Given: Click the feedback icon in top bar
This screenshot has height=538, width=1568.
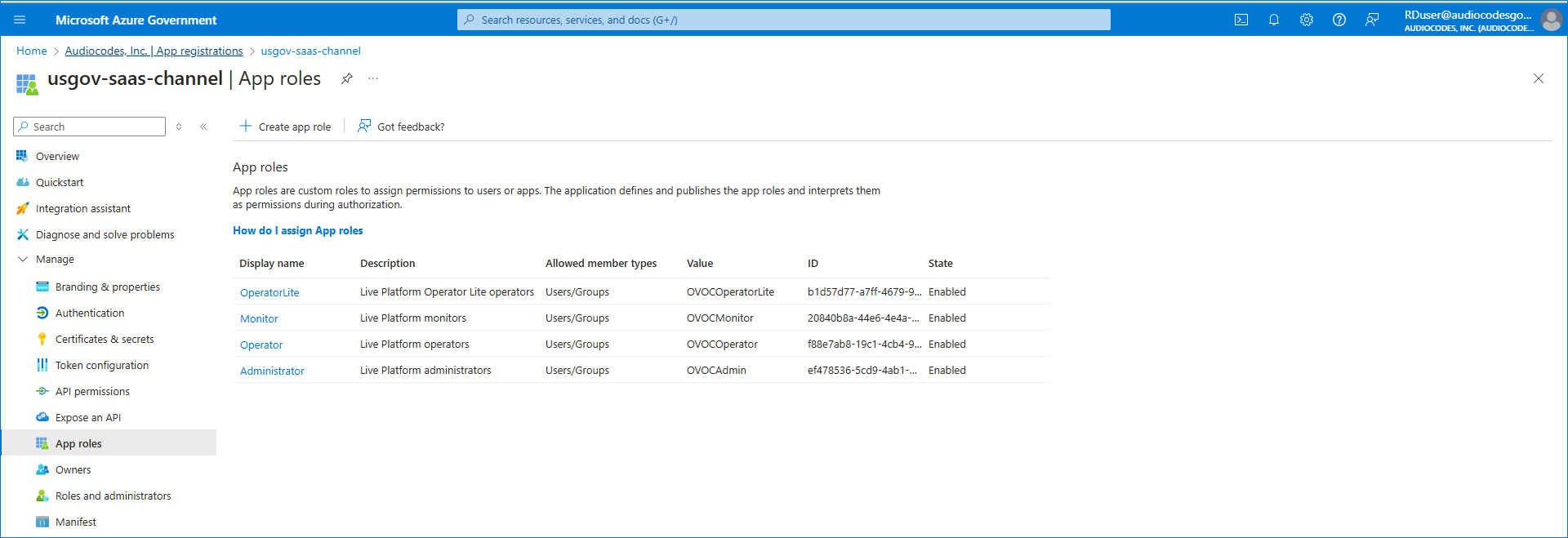Looking at the screenshot, I should click(1371, 20).
